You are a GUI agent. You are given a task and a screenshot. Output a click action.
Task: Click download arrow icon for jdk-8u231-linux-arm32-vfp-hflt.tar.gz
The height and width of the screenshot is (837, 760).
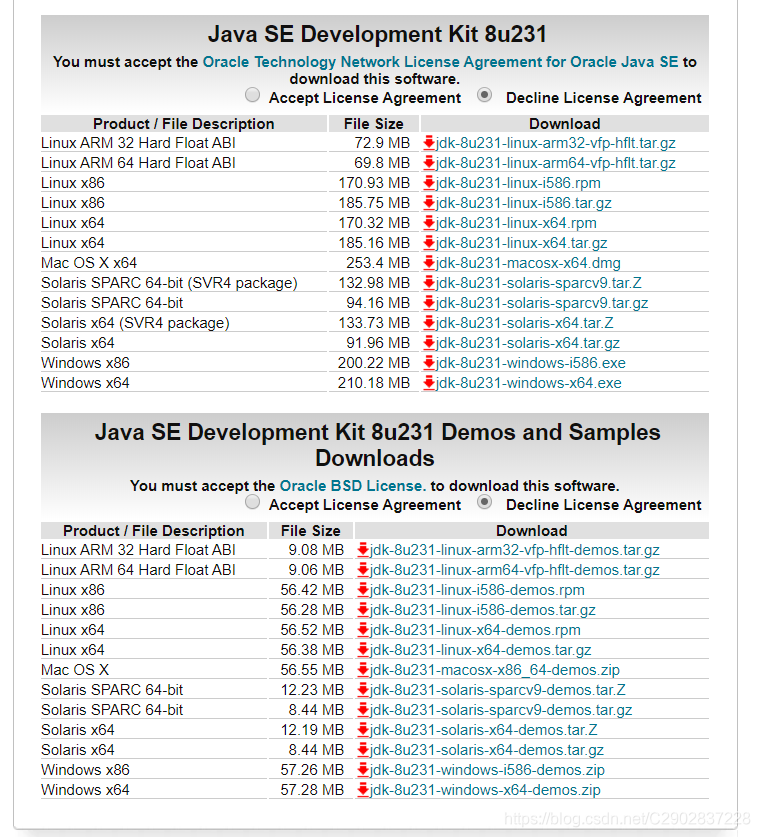(x=429, y=143)
